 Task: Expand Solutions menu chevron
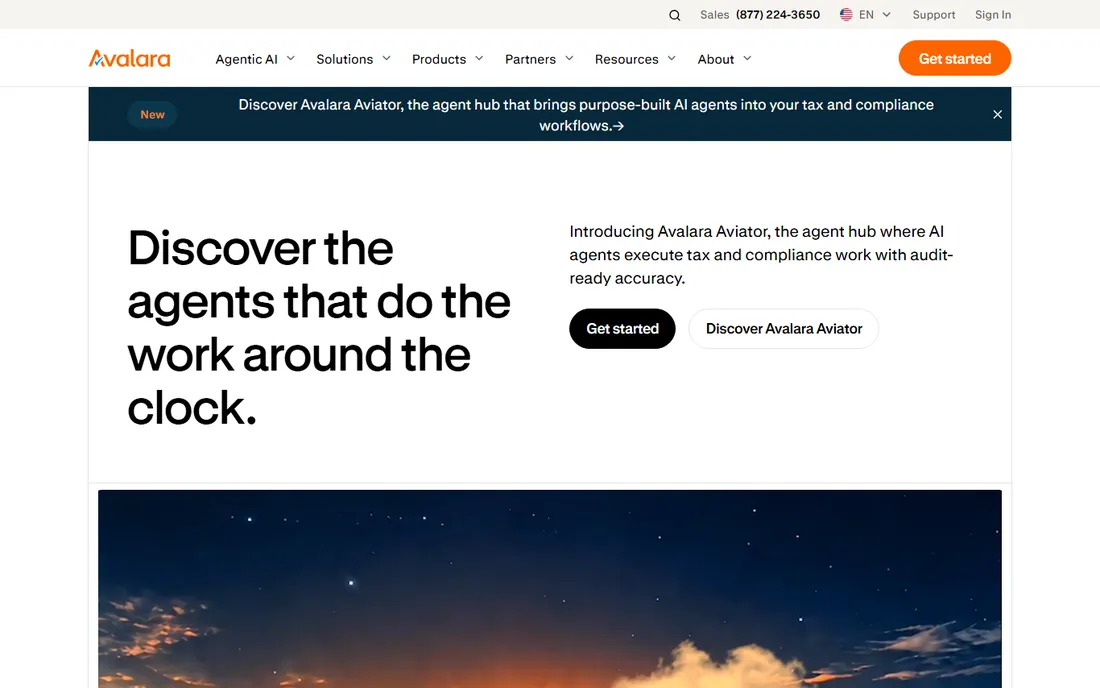(386, 58)
